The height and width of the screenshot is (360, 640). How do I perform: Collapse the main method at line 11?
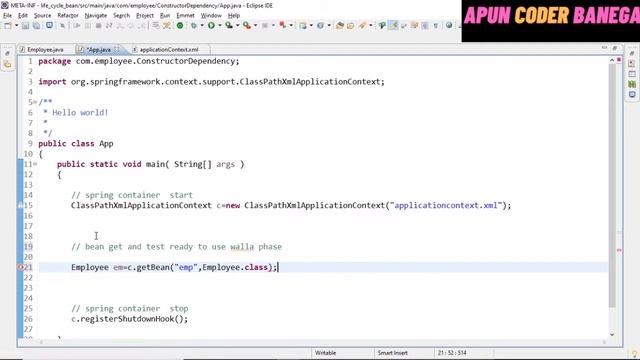click(x=35, y=164)
